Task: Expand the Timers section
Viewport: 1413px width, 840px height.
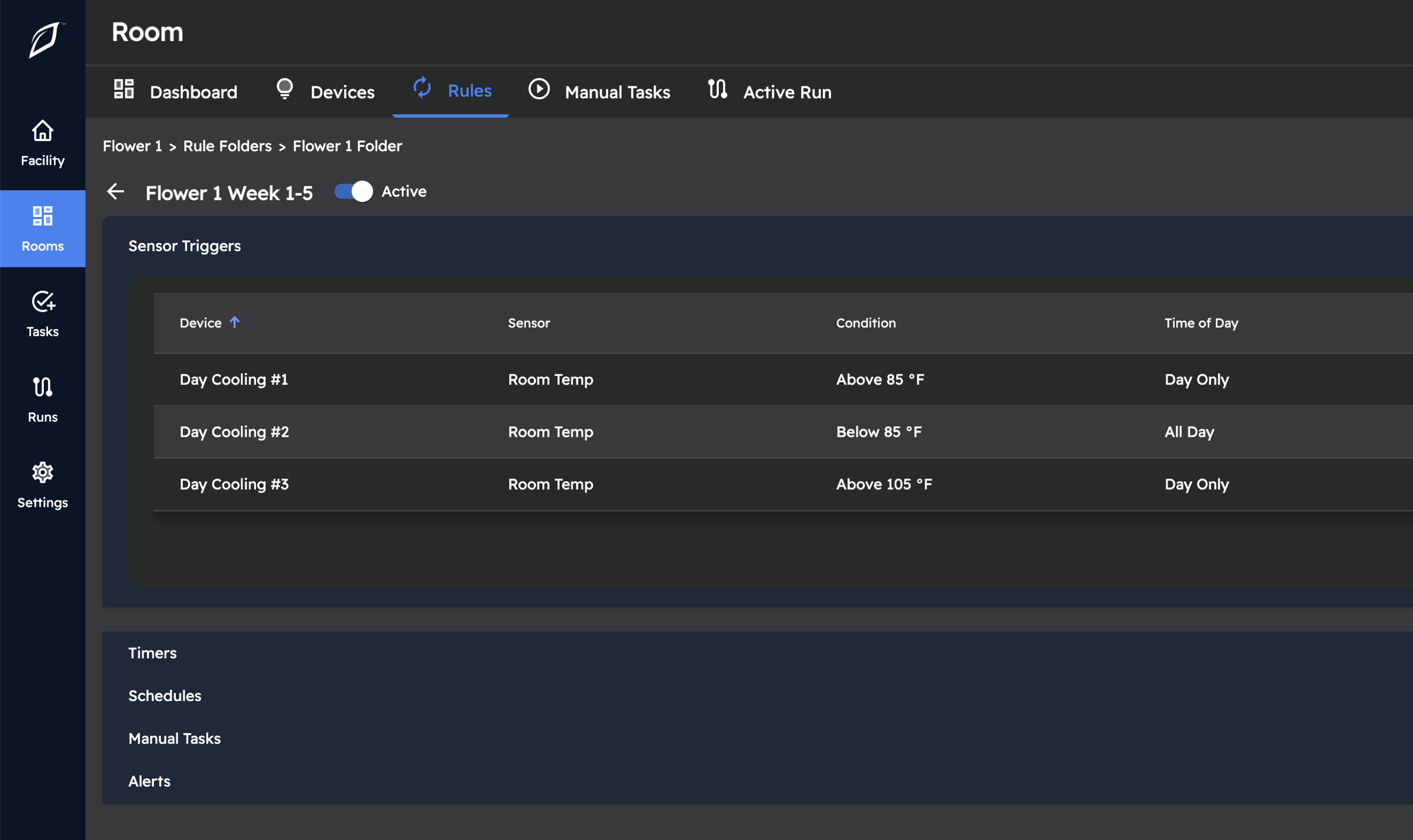Action: (153, 653)
